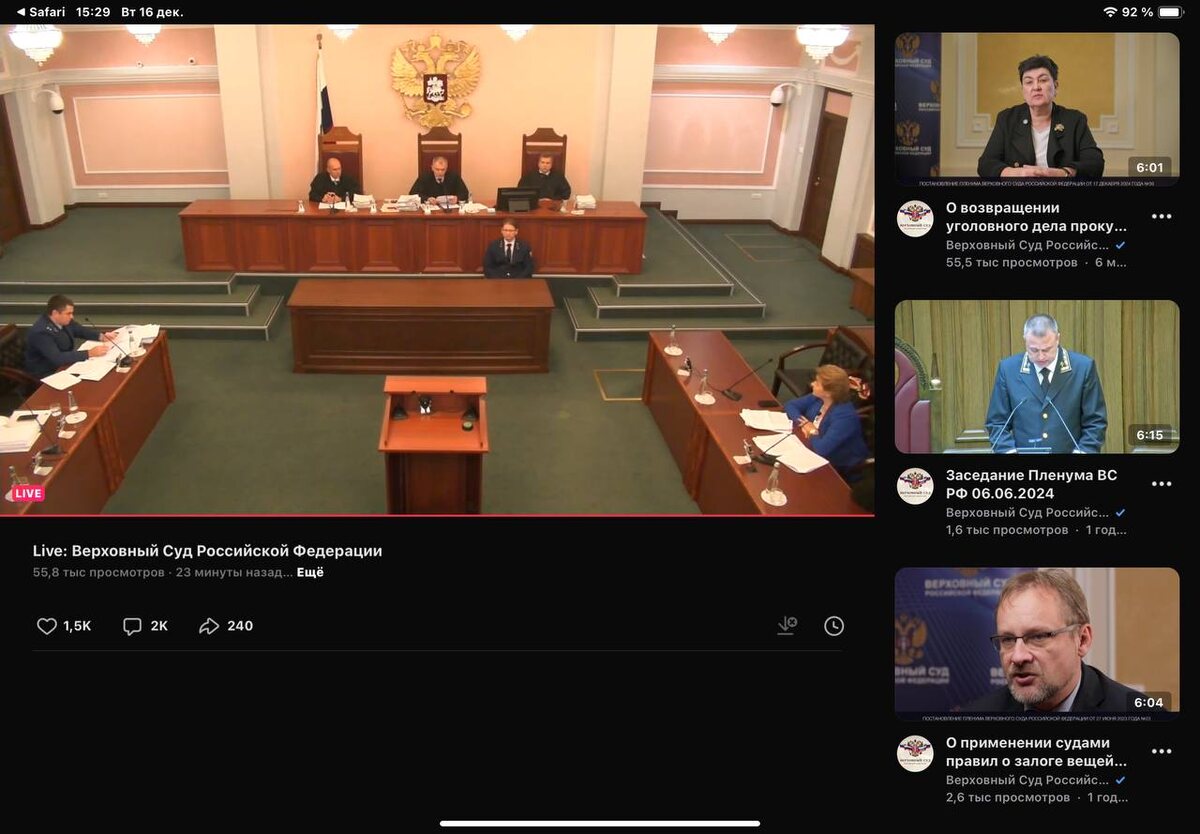Tap '1,6 тыс просмотров' under second recommendation
Viewport: 1200px width, 834px height.
coord(1007,530)
